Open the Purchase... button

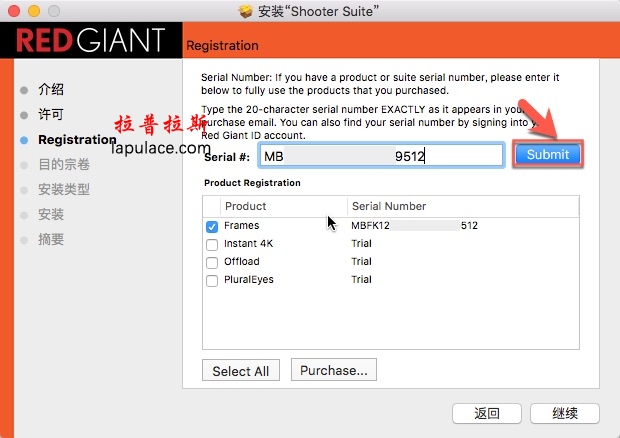click(334, 370)
